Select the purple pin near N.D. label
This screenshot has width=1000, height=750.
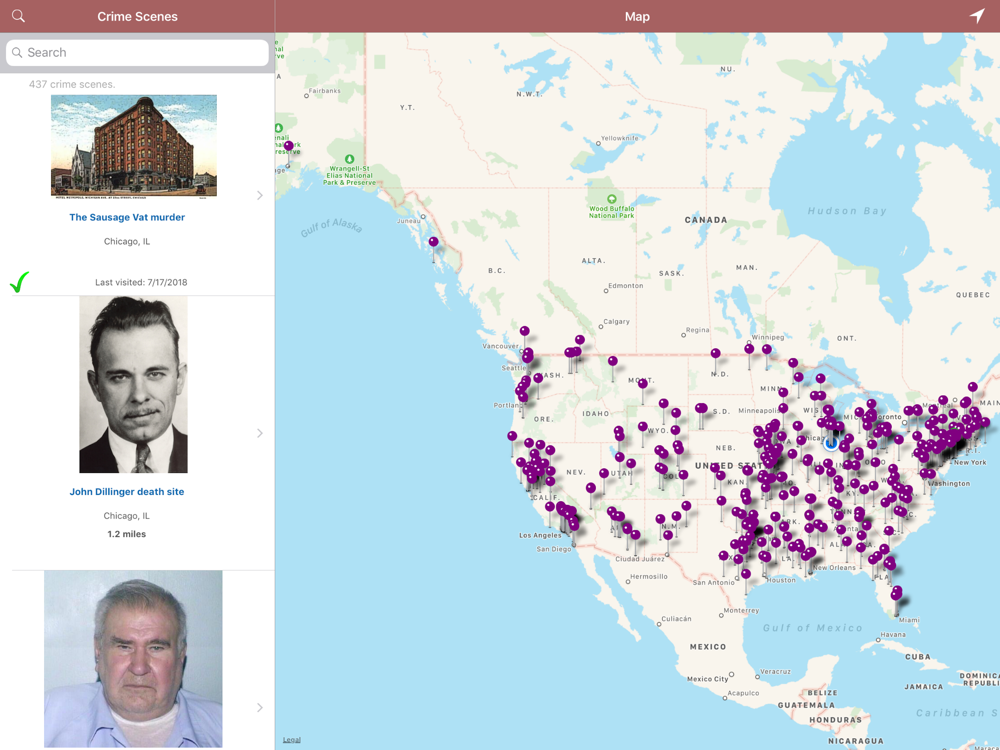pyautogui.click(x=716, y=353)
